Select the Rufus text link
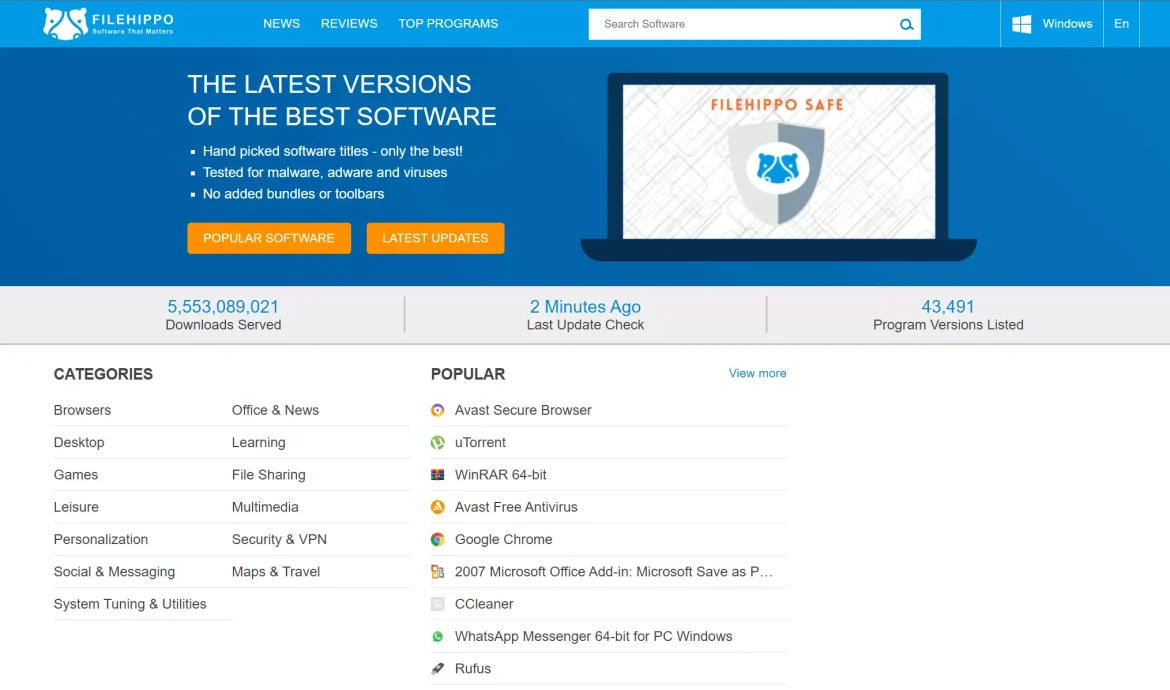The width and height of the screenshot is (1170, 690). coord(473,668)
